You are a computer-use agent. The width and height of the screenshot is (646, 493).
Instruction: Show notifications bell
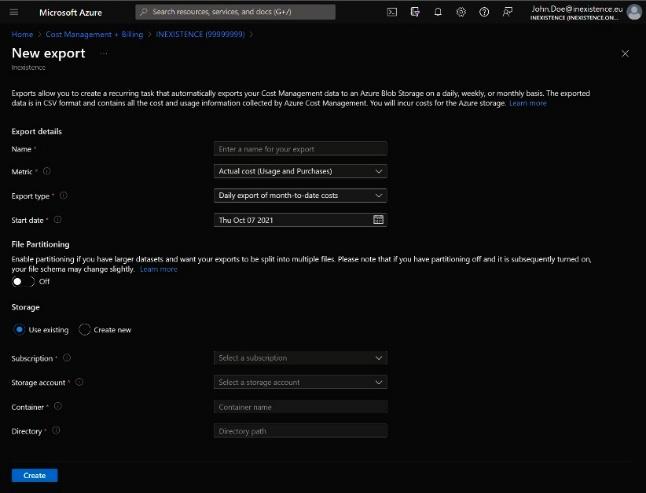coord(438,12)
